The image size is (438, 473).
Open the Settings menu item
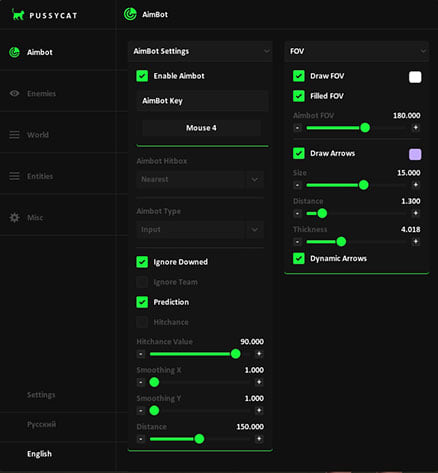41,395
